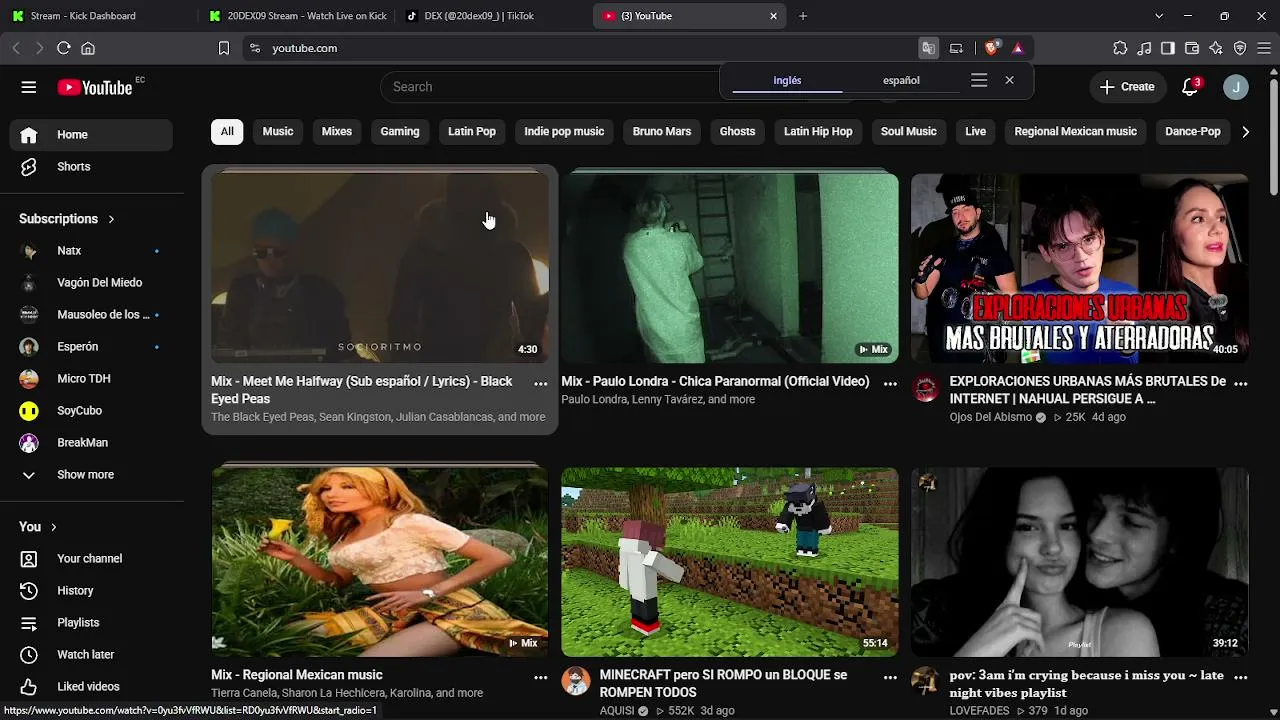Open the browser main menu
Image resolution: width=1280 pixels, height=720 pixels.
[x=1264, y=48]
